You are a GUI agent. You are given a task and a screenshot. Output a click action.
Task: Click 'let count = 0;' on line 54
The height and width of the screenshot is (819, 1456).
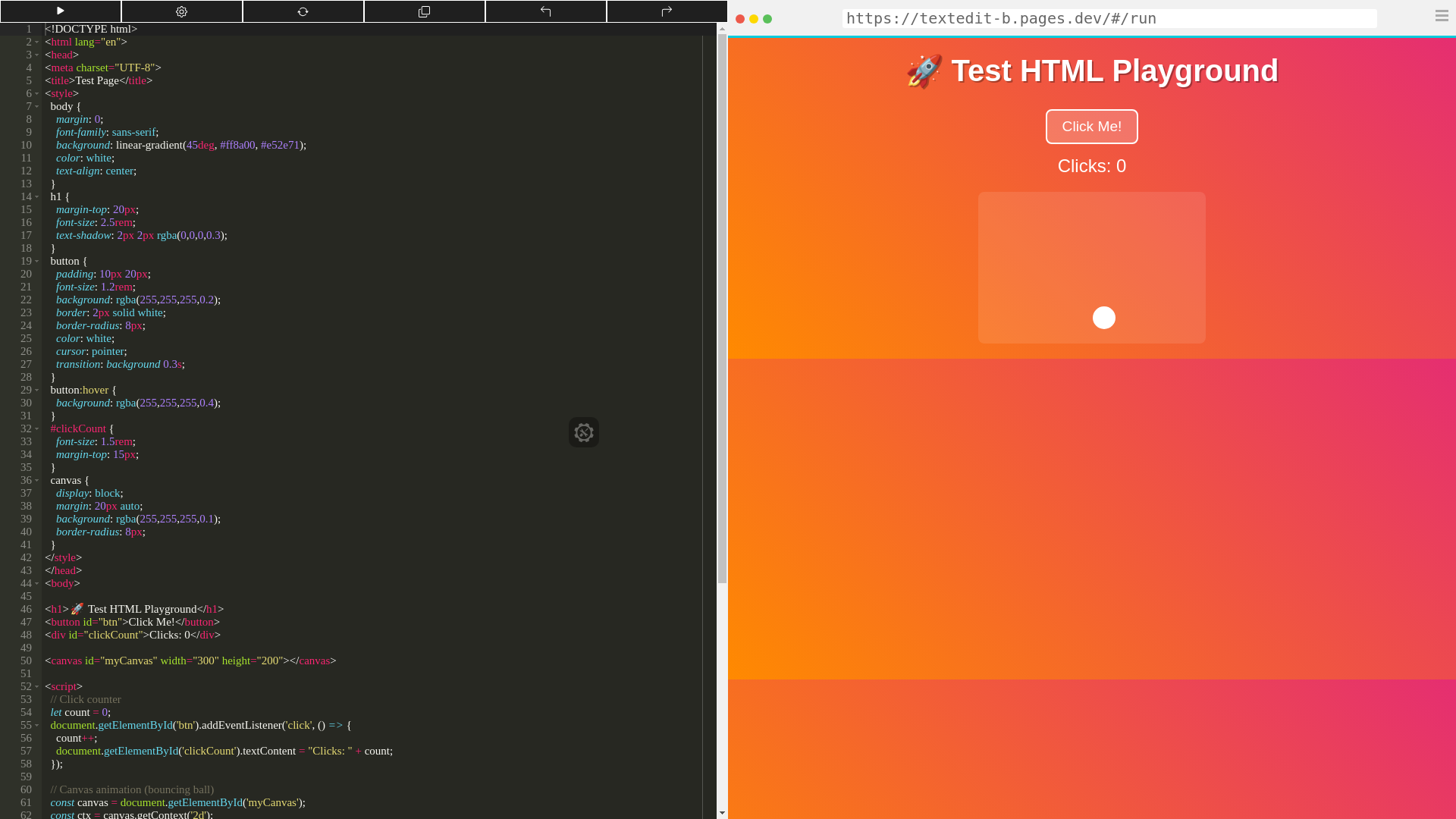tap(80, 712)
